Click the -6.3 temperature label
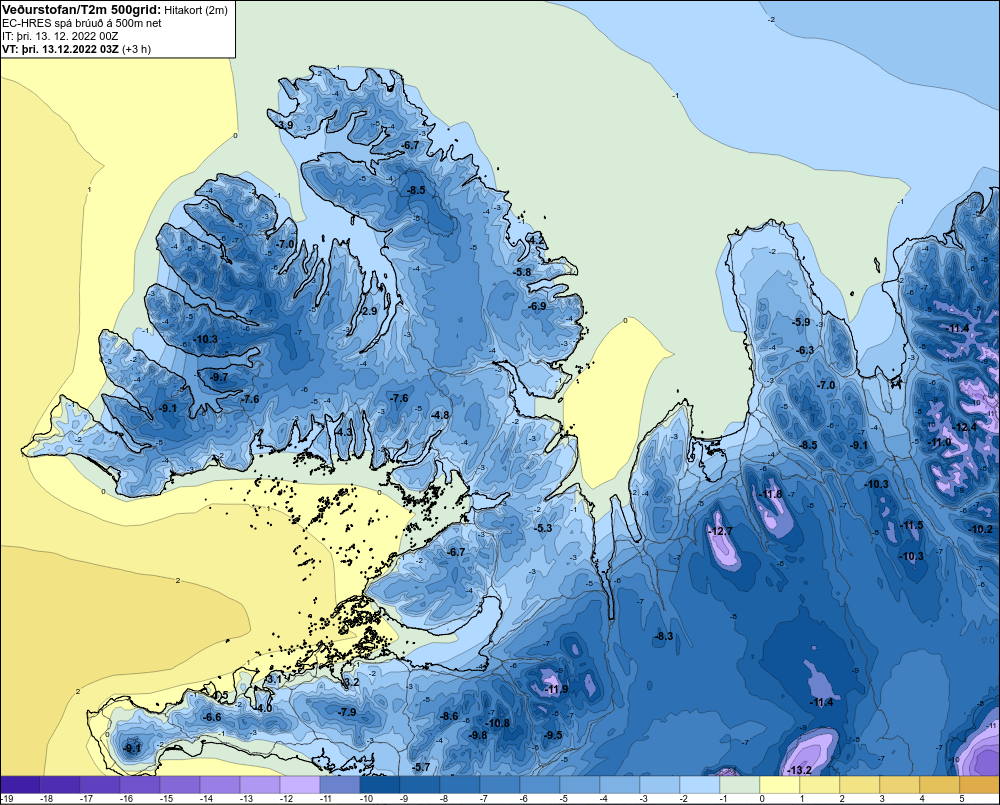The width and height of the screenshot is (1000, 805). click(x=805, y=350)
